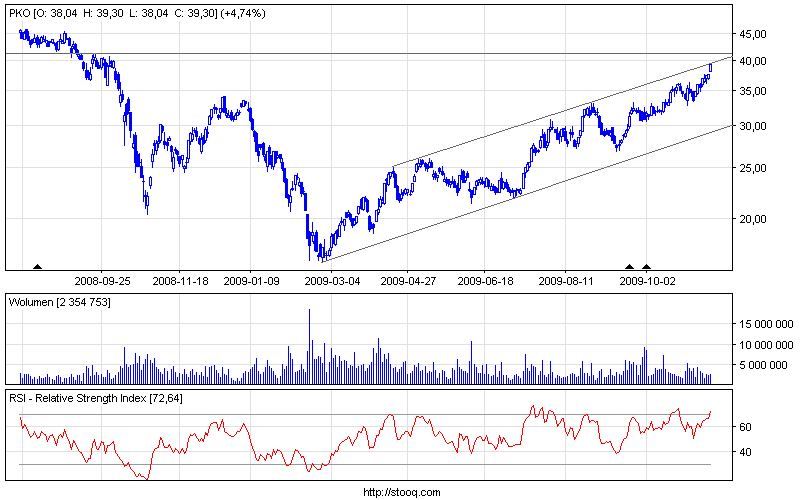Click the triangle marker above 2009-10-02 label
Screen dimensions: 800x500
[x=646, y=266]
